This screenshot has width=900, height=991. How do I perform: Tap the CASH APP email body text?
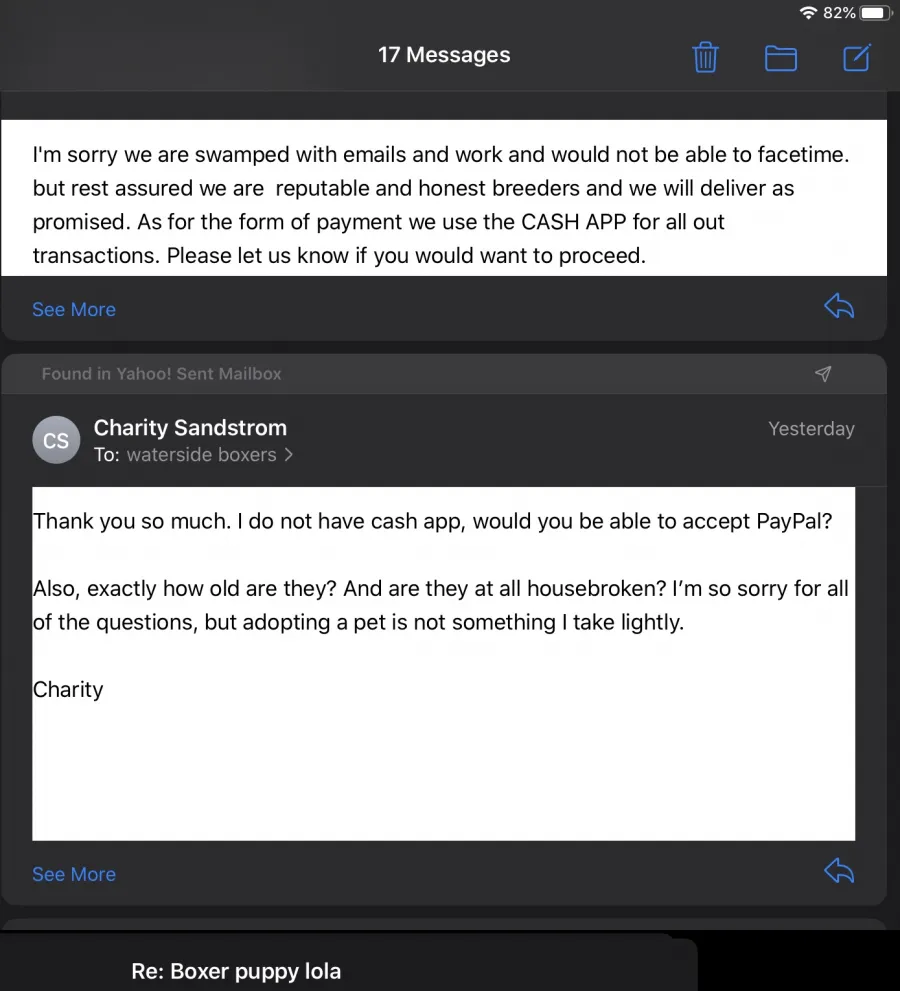(444, 205)
